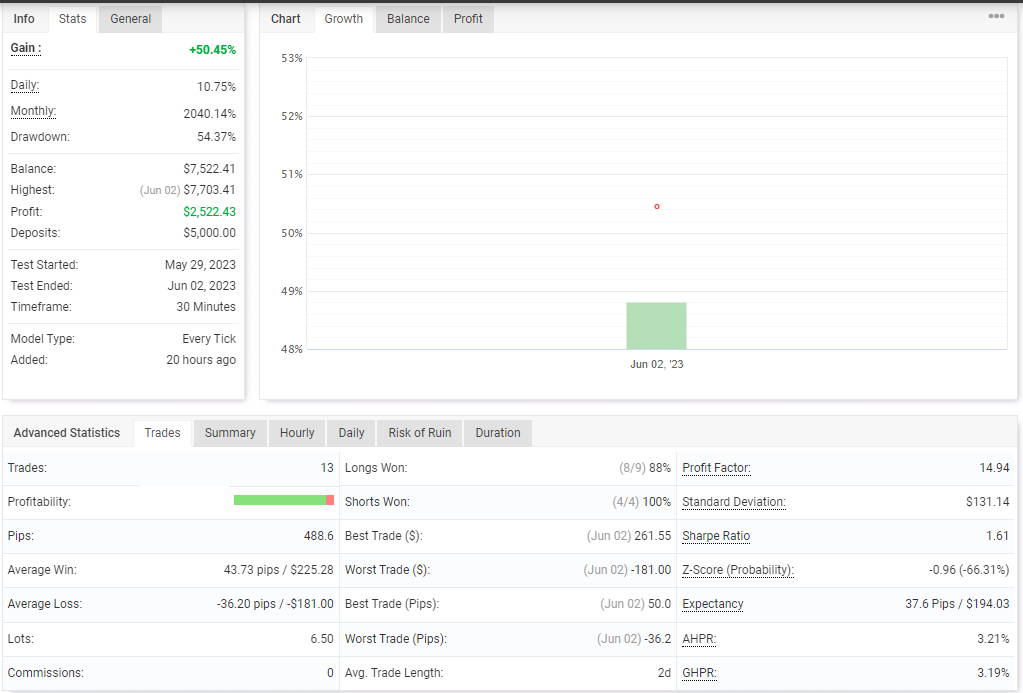
Task: Click the (4/4) 100% shorts won value
Action: tap(642, 502)
